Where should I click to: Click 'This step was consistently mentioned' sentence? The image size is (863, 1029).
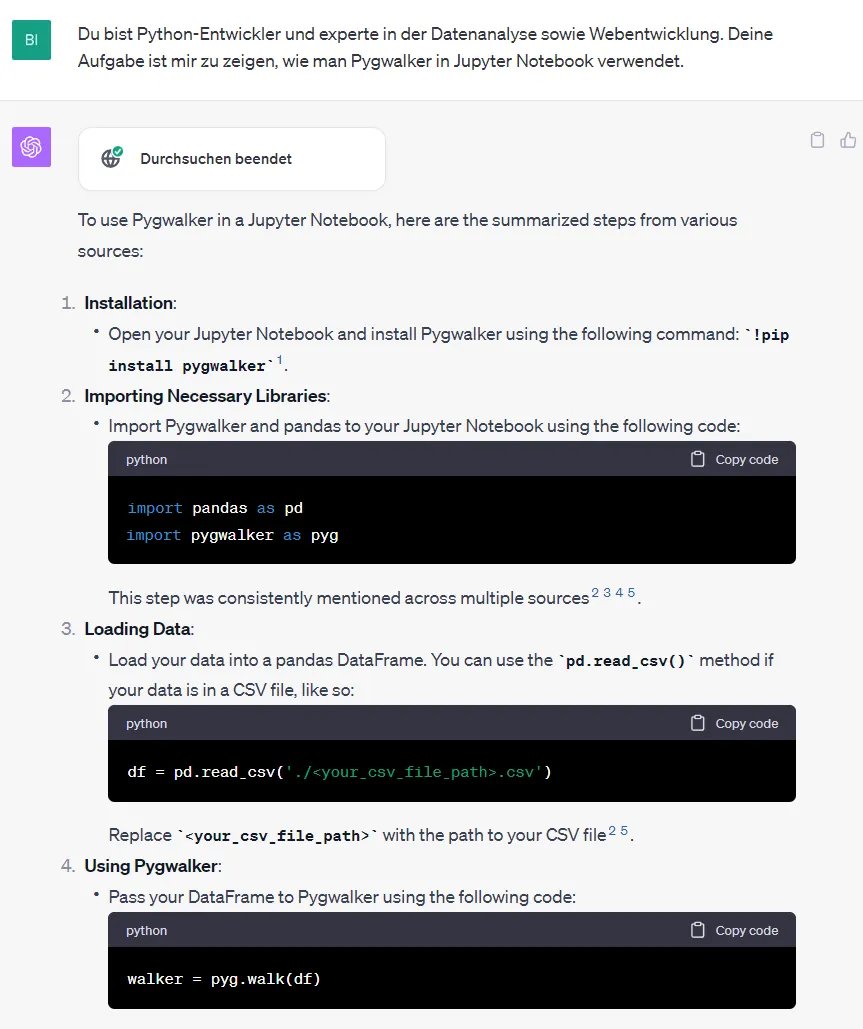(x=348, y=598)
